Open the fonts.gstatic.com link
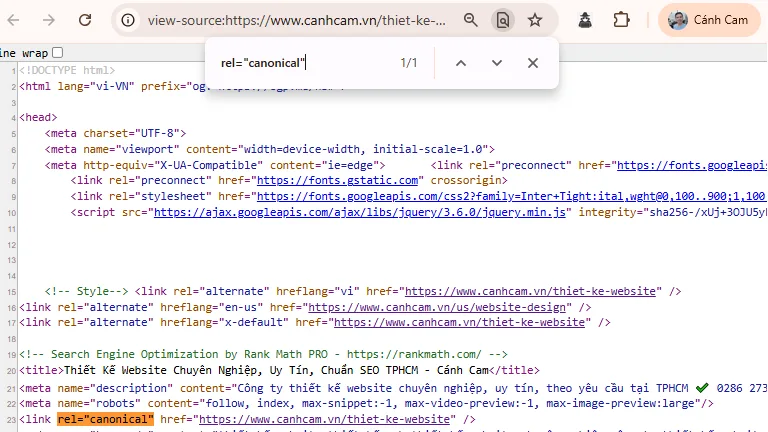 tap(337, 180)
